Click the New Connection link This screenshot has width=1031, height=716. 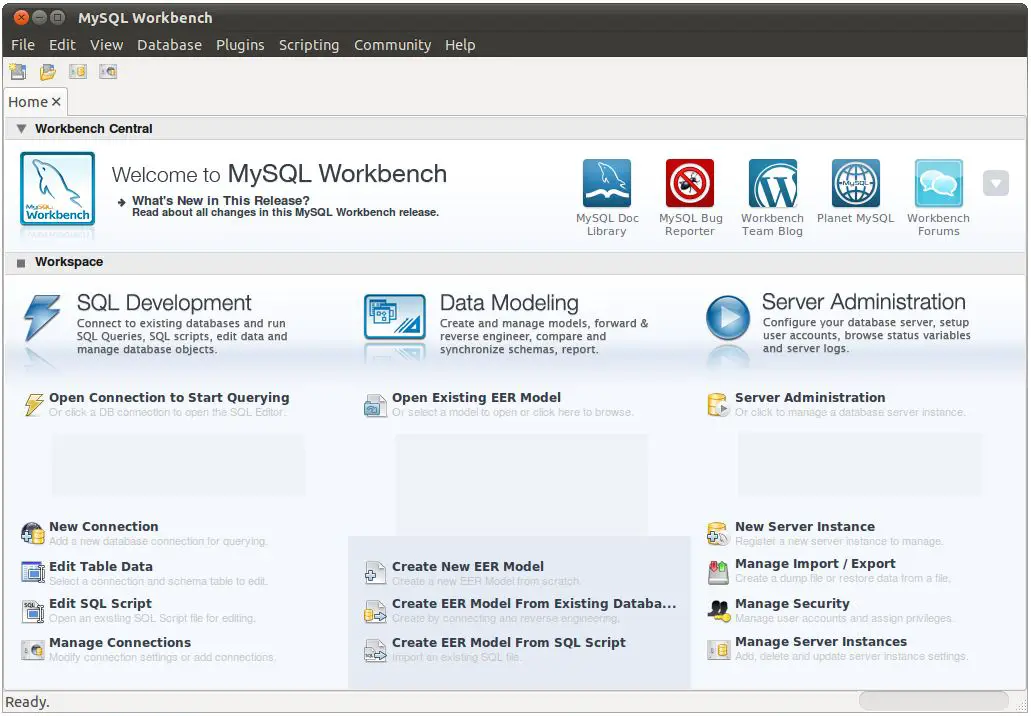point(103,527)
